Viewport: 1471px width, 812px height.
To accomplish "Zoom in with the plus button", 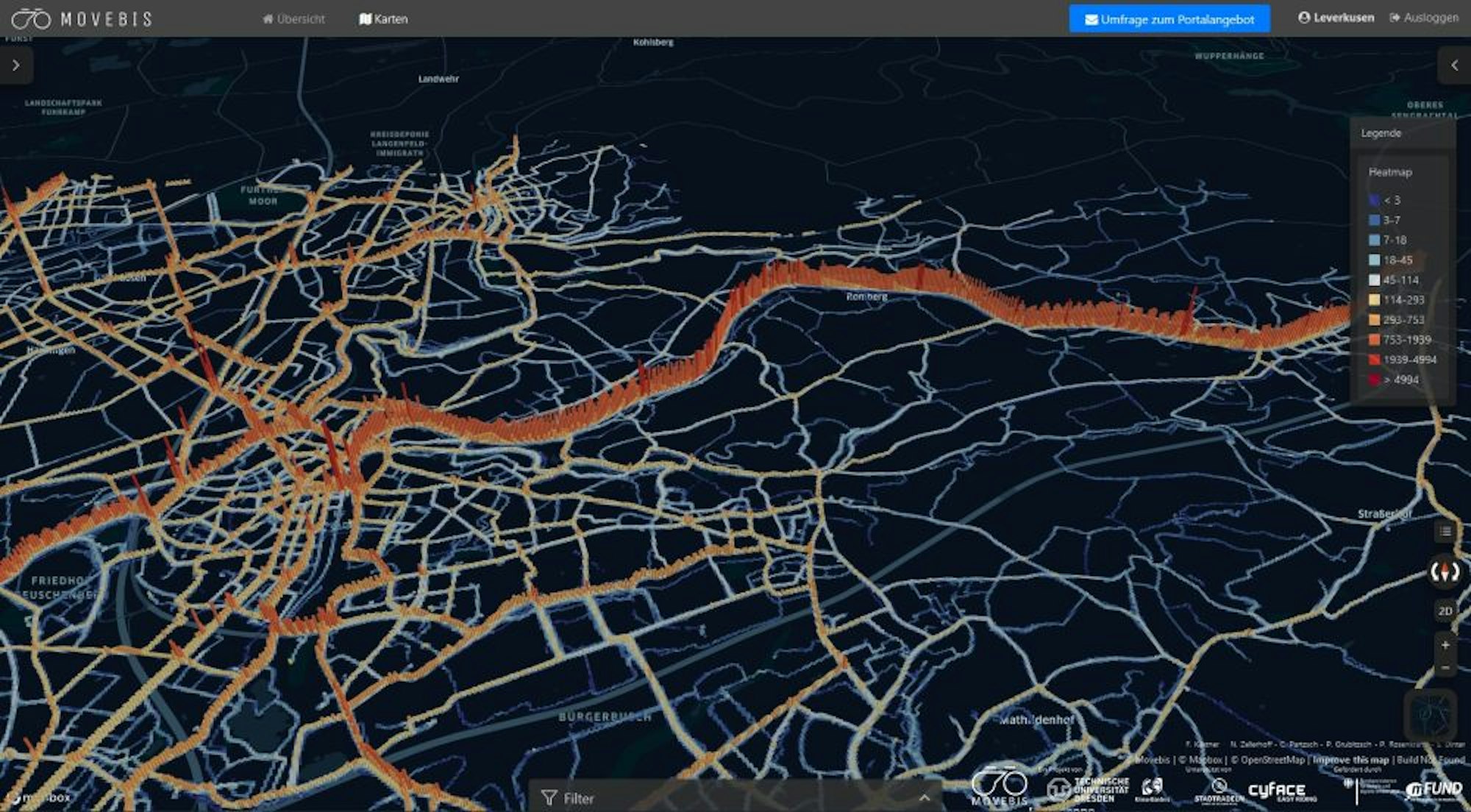I will pos(1445,645).
